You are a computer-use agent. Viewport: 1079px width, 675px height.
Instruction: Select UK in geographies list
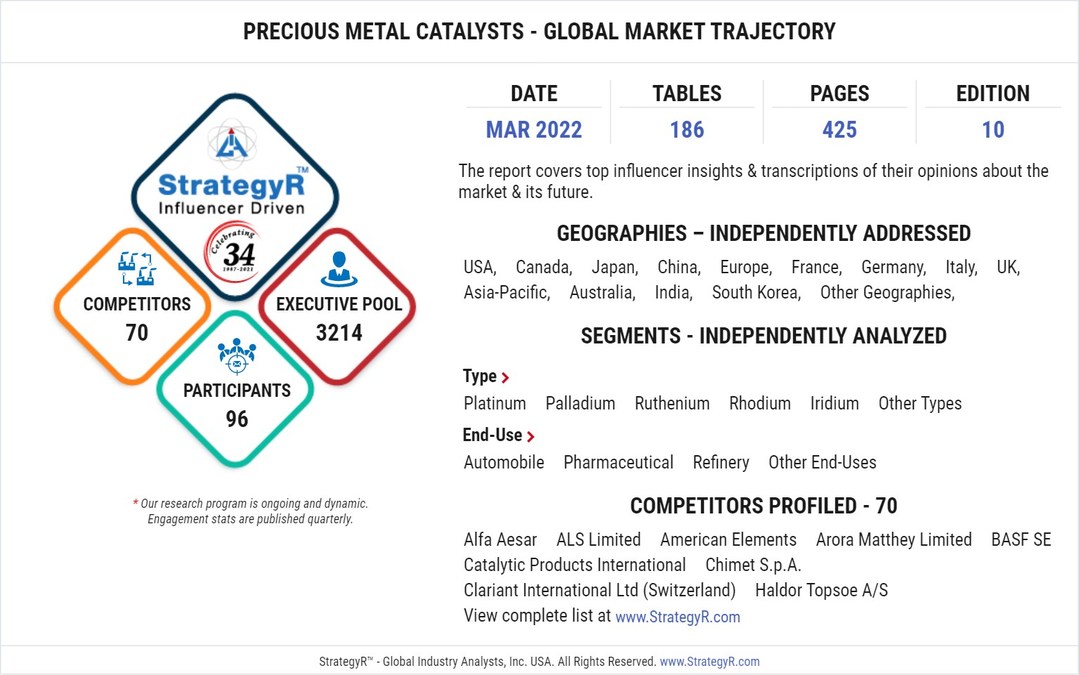[1008, 268]
